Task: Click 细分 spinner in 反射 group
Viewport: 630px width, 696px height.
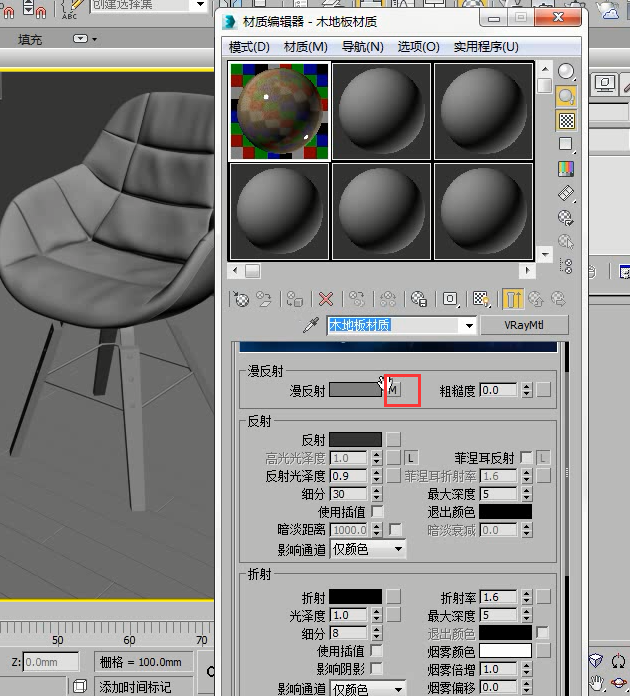Action: pos(376,494)
